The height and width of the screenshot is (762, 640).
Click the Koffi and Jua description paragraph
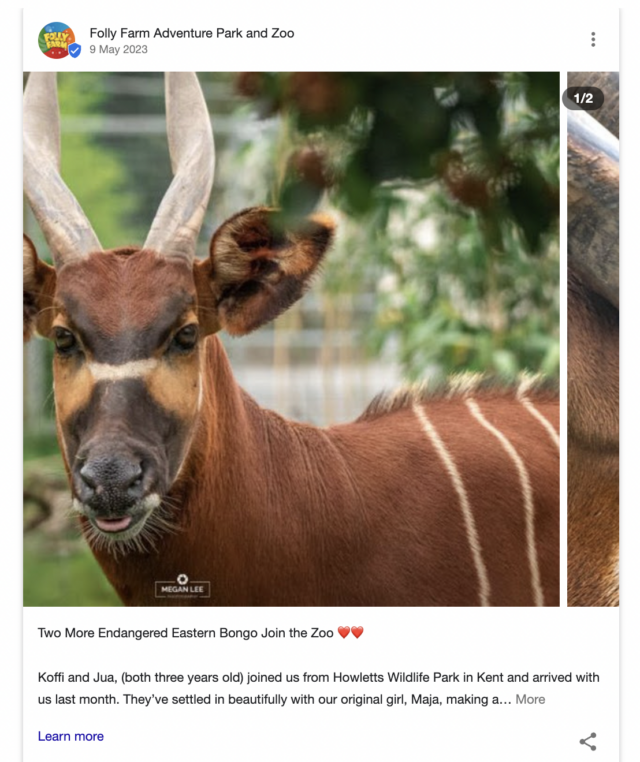[318, 688]
